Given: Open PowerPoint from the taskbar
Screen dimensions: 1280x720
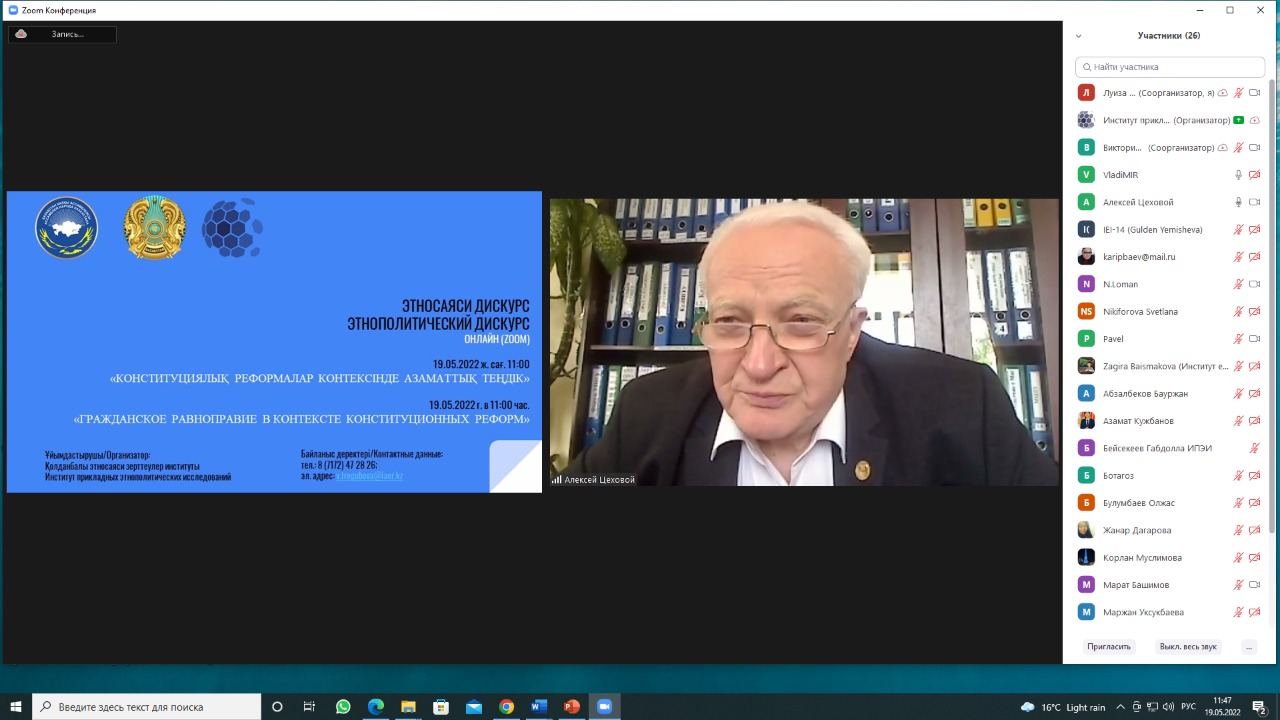Looking at the screenshot, I should tap(571, 707).
